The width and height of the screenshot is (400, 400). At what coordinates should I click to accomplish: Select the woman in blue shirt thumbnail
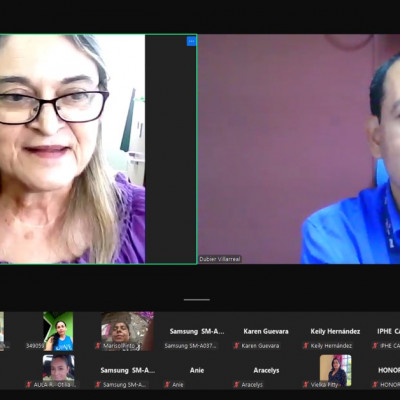[x=58, y=331]
